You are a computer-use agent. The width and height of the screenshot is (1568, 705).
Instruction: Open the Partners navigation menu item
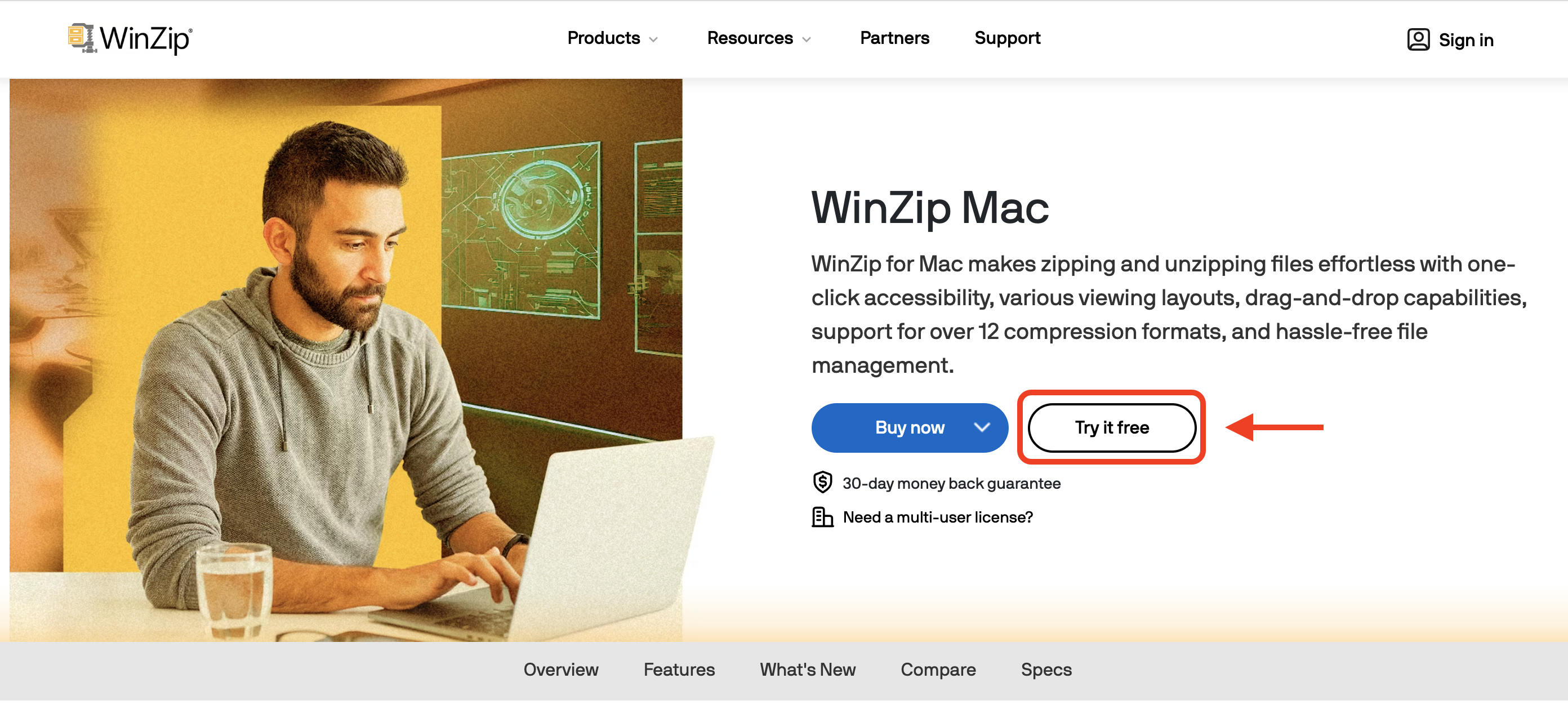(x=894, y=39)
